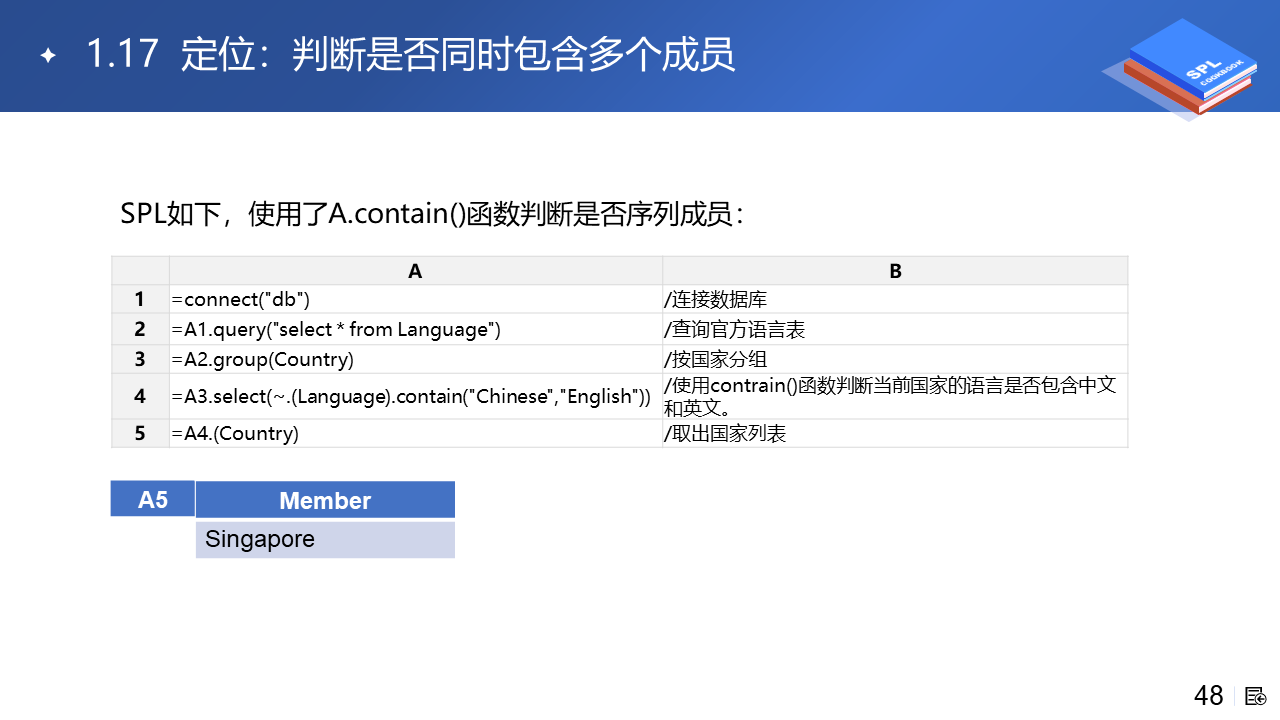Click the Member column header

click(x=325, y=500)
